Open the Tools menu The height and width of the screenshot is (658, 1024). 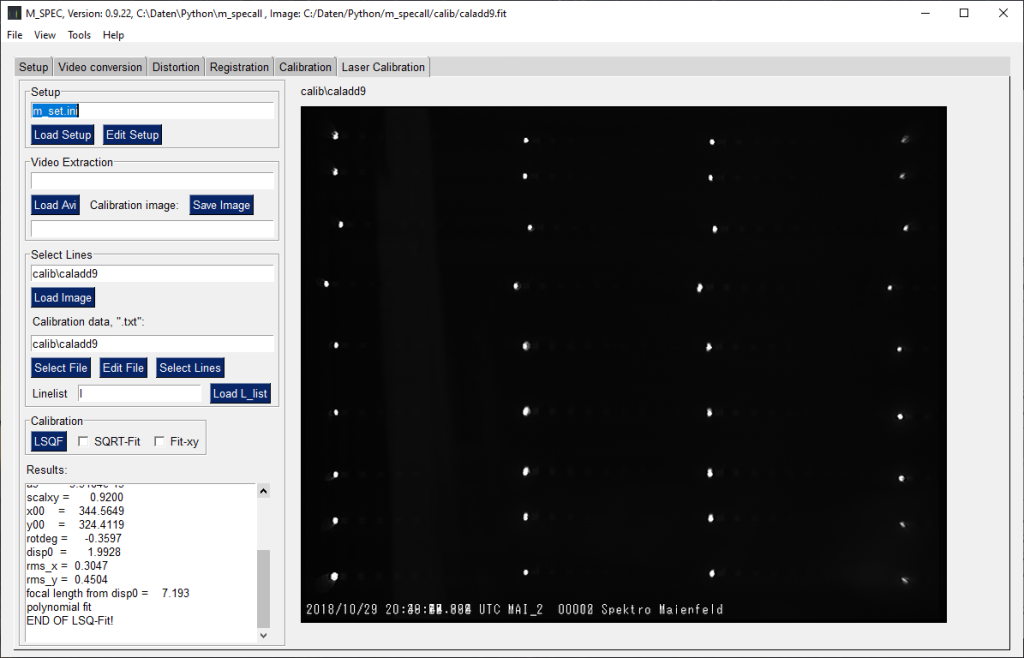(x=79, y=35)
